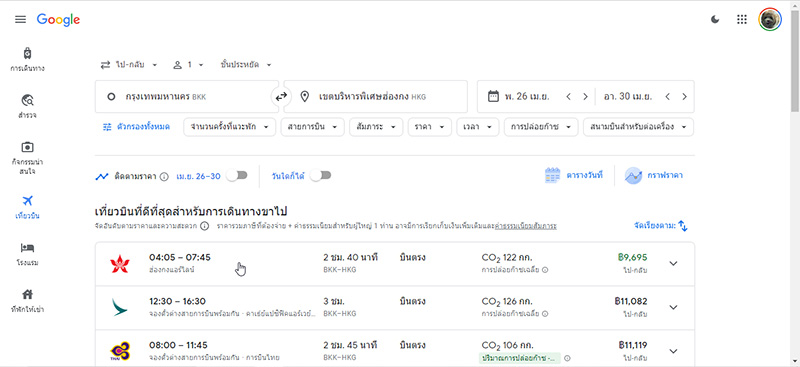Go to previous return date
Viewport: 800px width, 367px height.
[667, 96]
